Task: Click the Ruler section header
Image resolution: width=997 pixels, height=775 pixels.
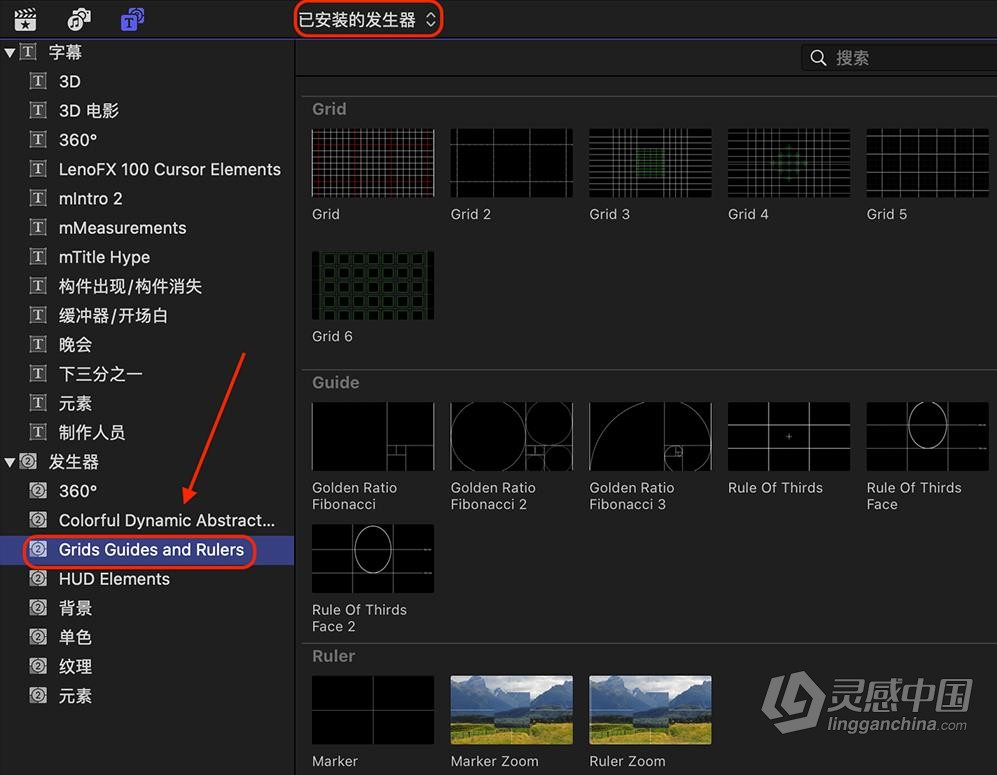Action: 334,655
